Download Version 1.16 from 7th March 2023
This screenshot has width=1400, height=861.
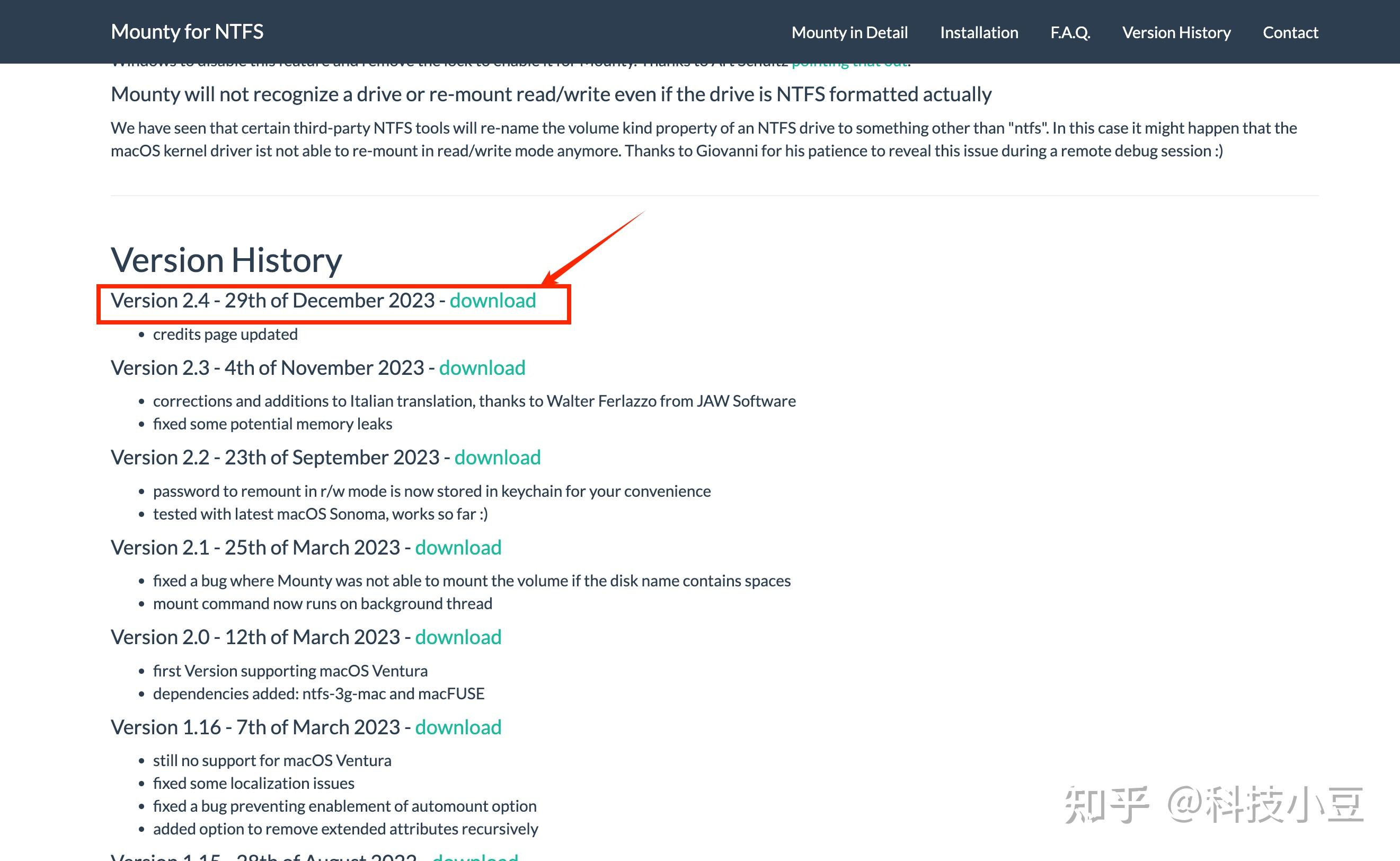tap(457, 727)
